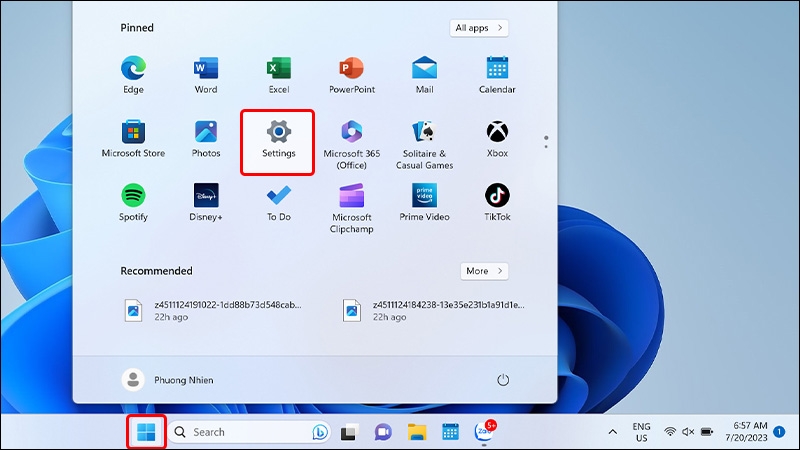Open the power options button

[x=503, y=380]
